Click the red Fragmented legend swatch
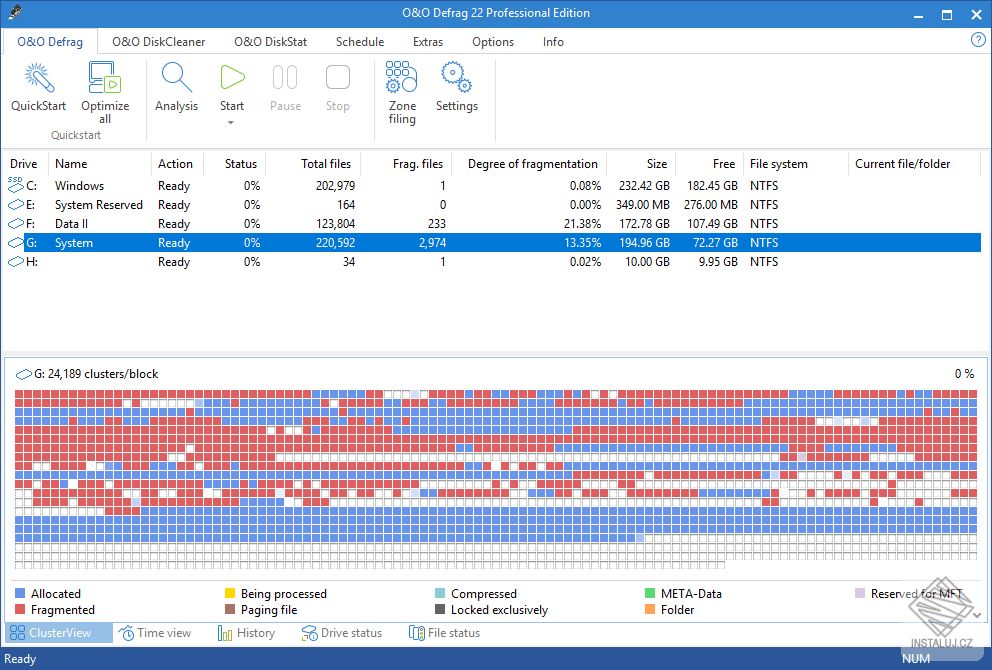Screen dimensions: 992x670 [22, 610]
